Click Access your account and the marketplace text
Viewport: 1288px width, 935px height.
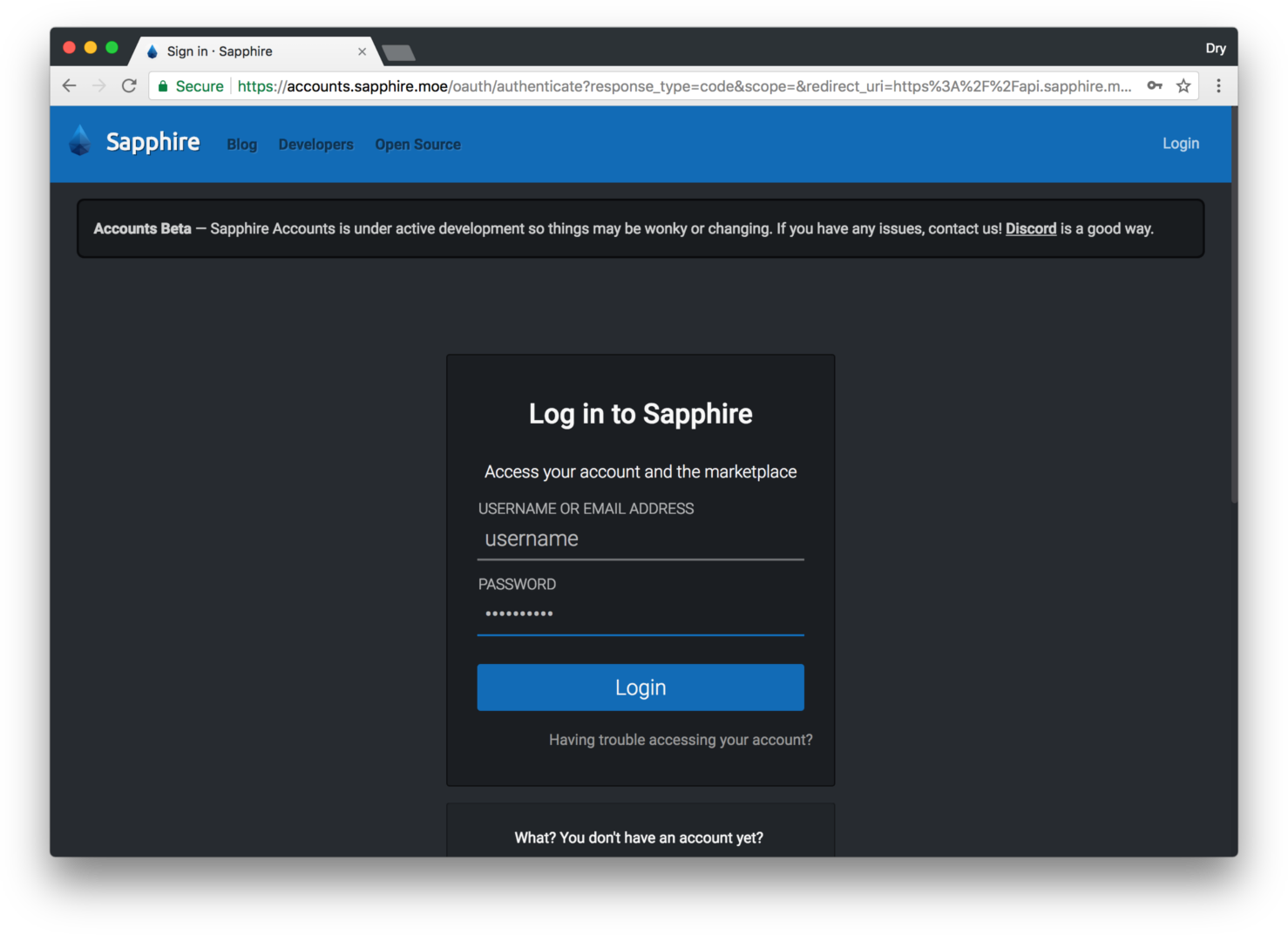pyautogui.click(x=641, y=471)
